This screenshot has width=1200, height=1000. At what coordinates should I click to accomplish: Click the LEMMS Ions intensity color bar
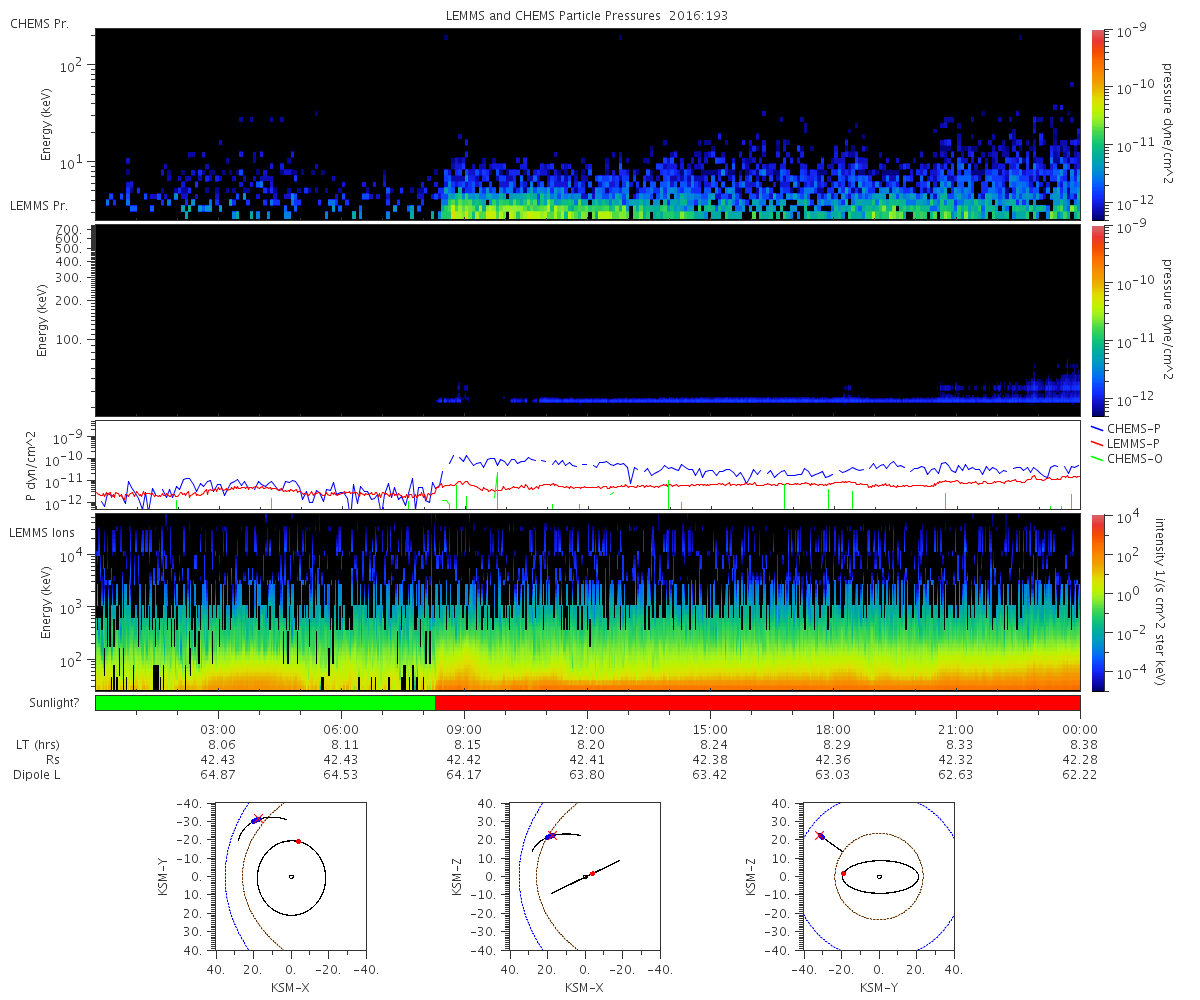[x=1098, y=603]
